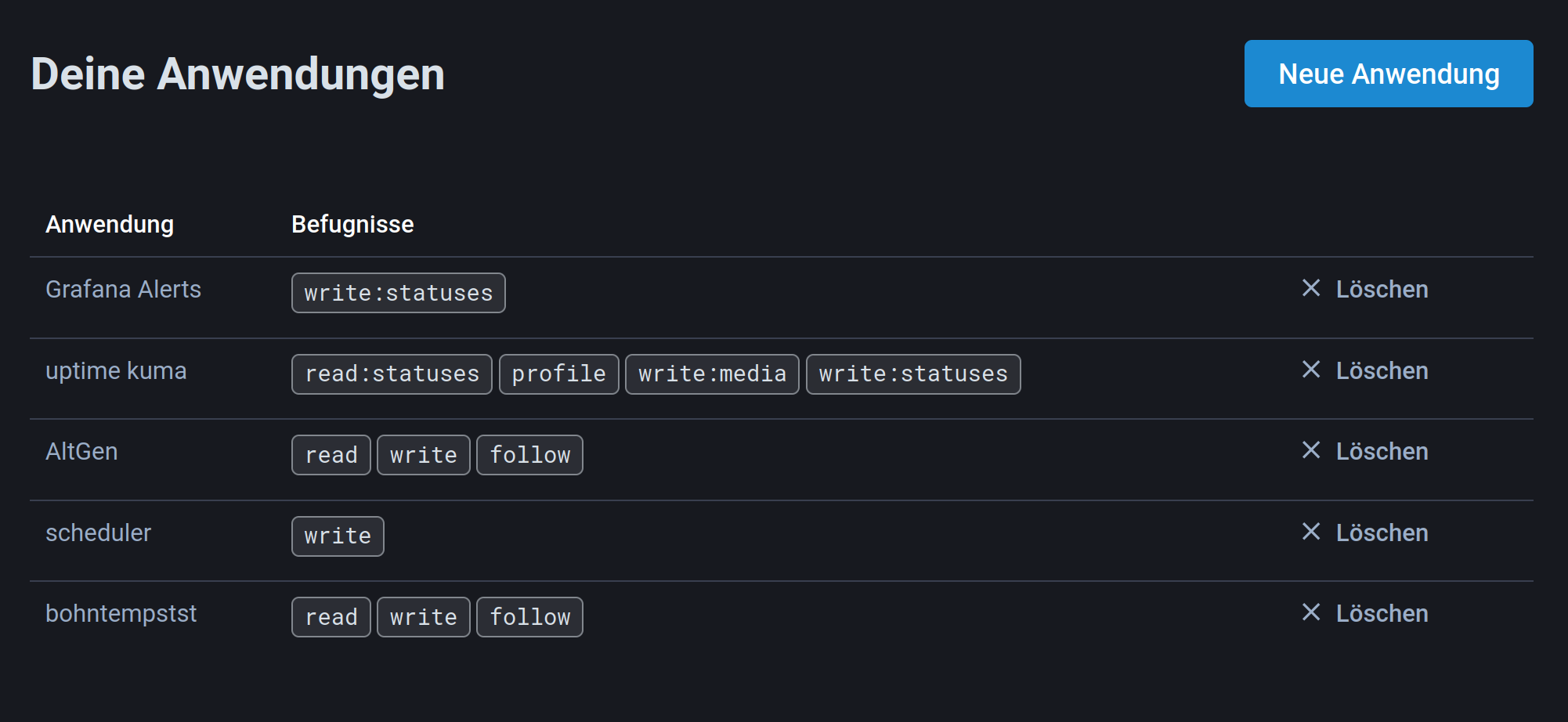The height and width of the screenshot is (722, 1568).
Task: Click the scheduler write scope badge
Action: click(x=338, y=536)
